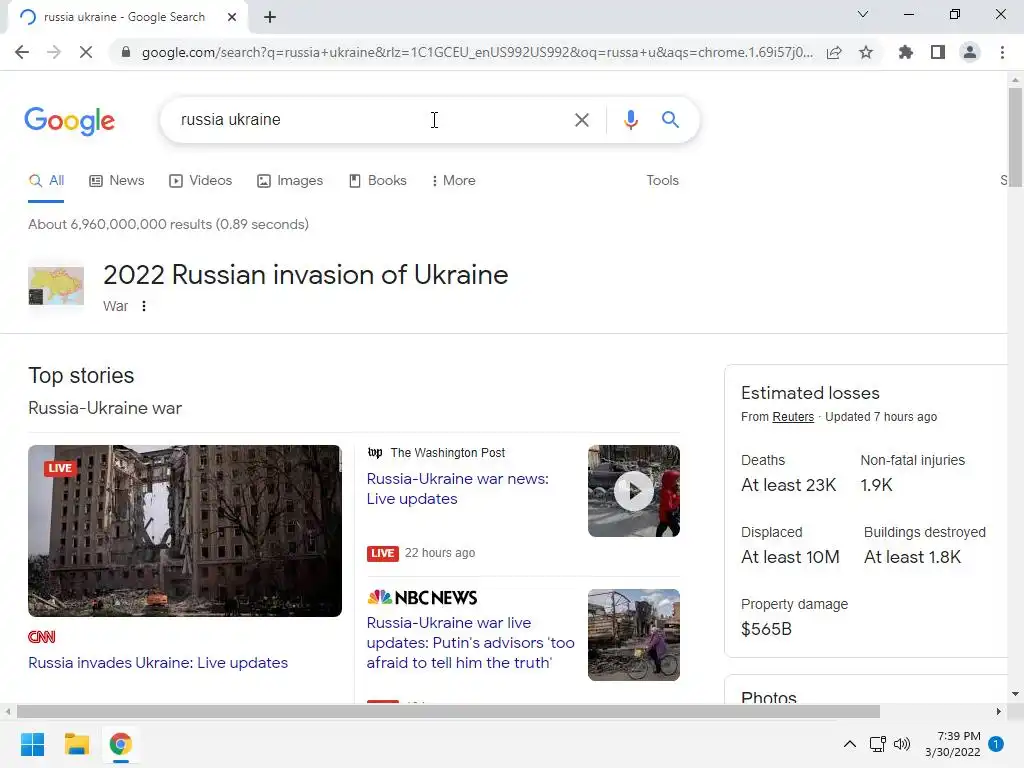Viewport: 1024px width, 768px height.
Task: Expand the More search filters
Action: coord(453,180)
